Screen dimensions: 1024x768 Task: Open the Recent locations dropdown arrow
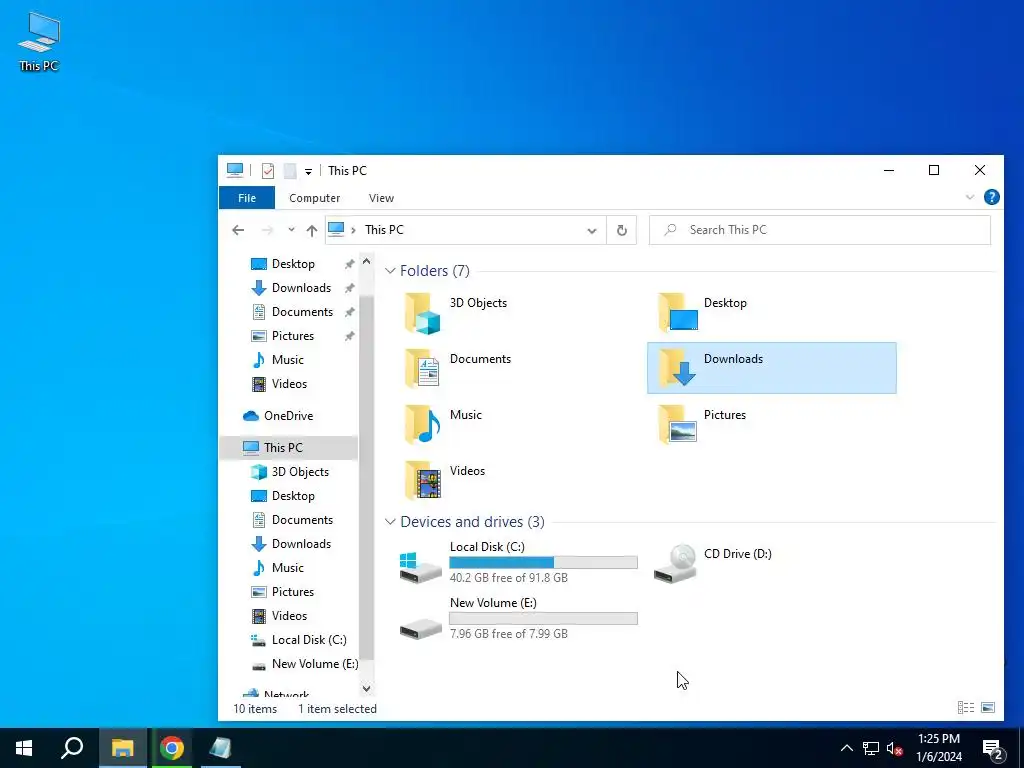tap(291, 230)
